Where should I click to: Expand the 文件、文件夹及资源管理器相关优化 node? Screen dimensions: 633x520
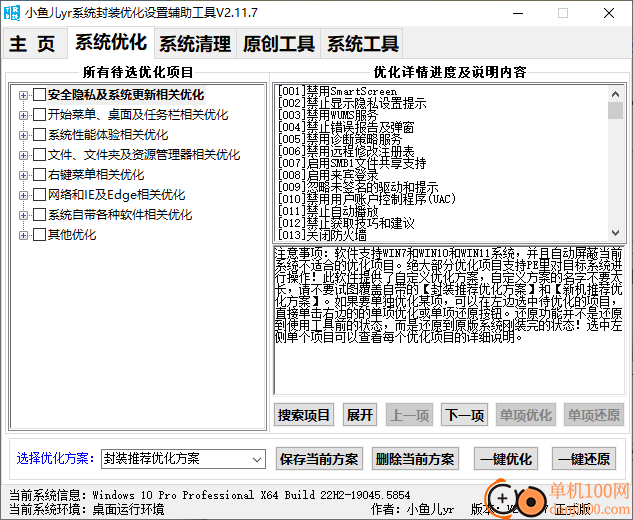(x=23, y=155)
